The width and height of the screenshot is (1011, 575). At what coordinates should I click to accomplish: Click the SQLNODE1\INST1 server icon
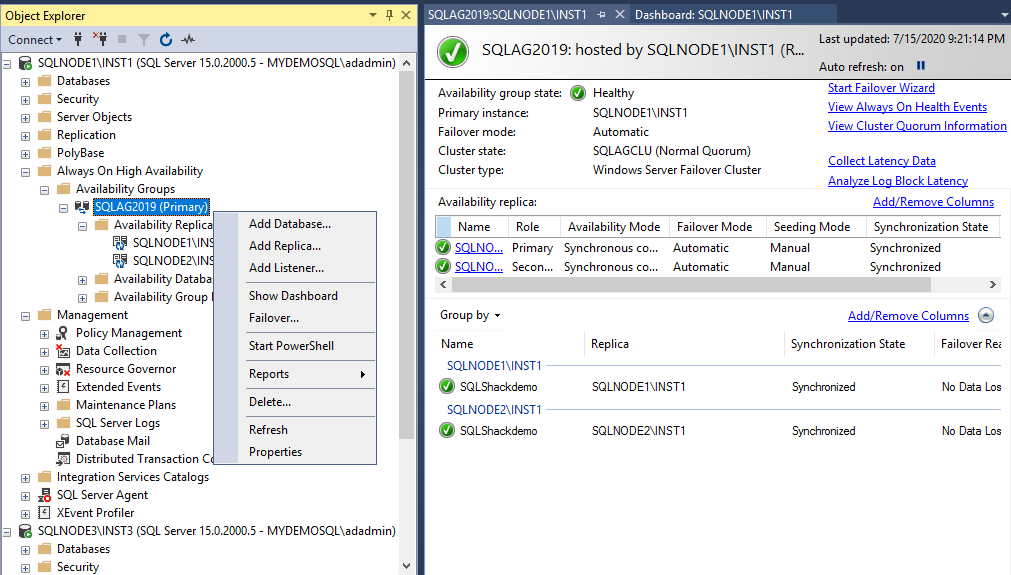25,63
